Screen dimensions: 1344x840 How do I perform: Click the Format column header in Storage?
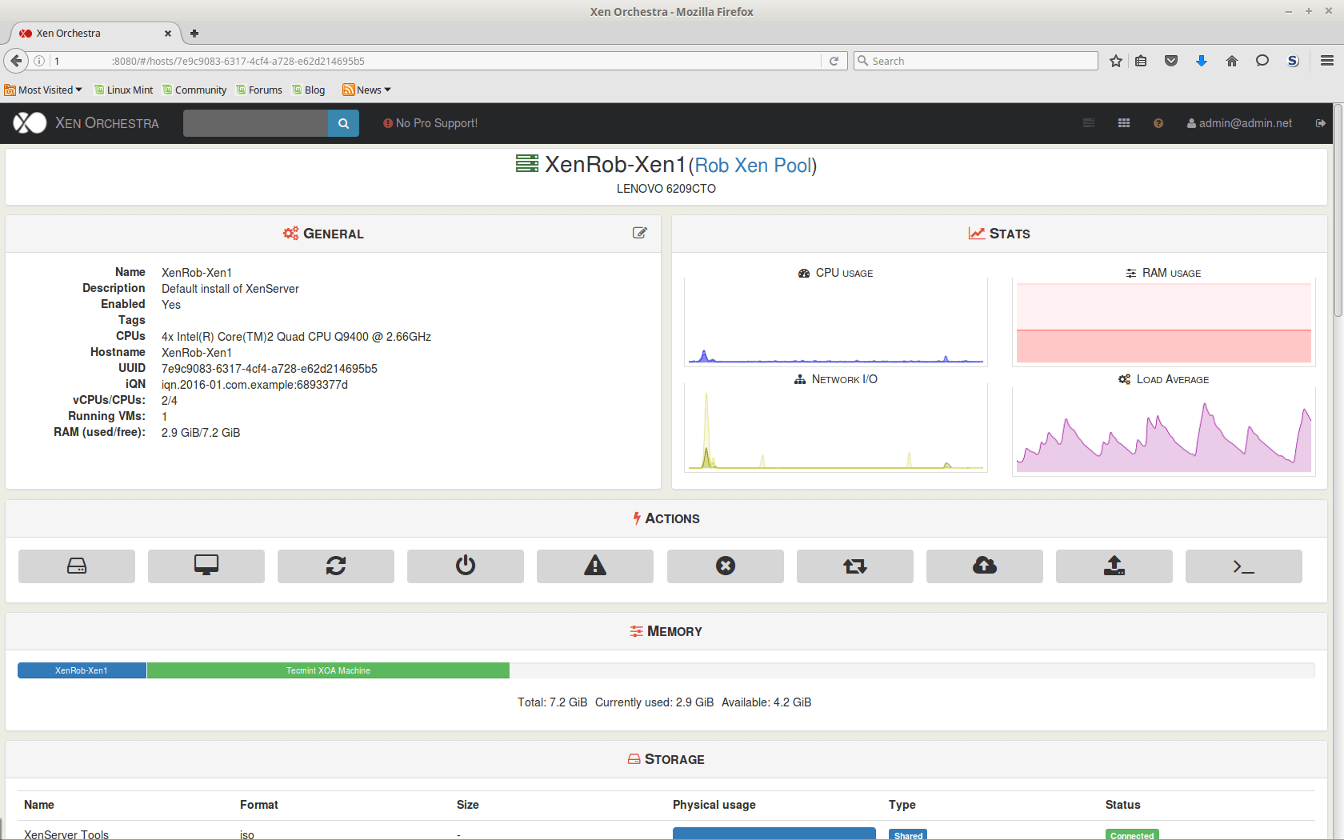point(259,804)
